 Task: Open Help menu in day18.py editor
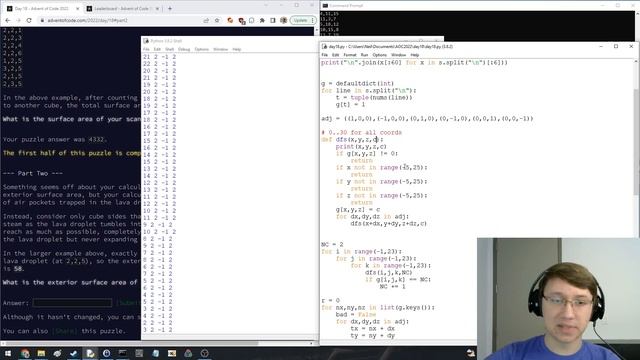(x=415, y=55)
